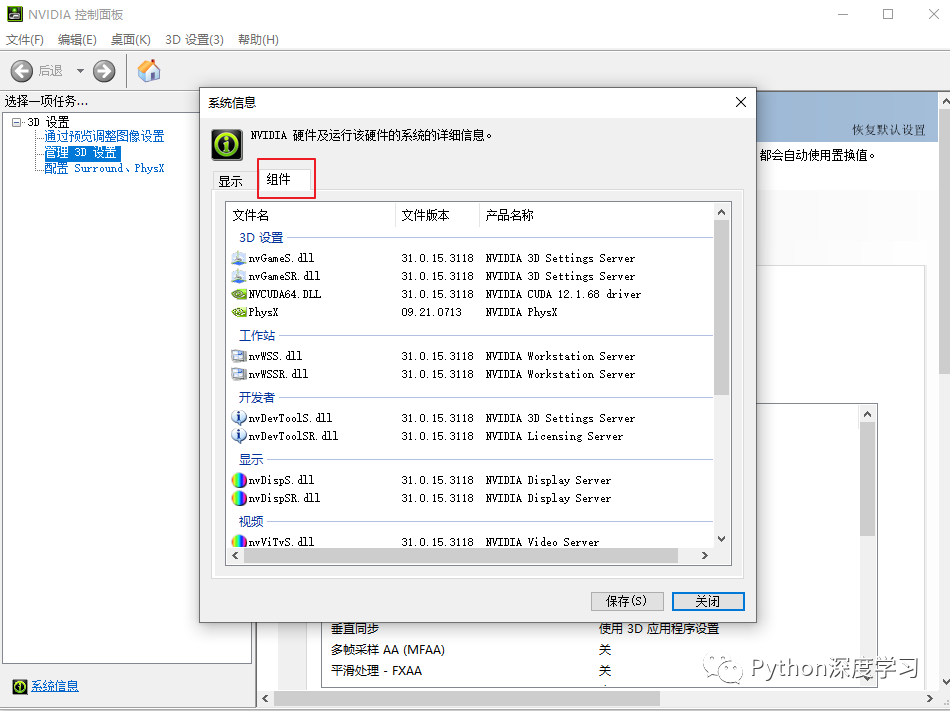Image resolution: width=950 pixels, height=711 pixels.
Task: Switch to the 组件 tab
Action: click(284, 179)
